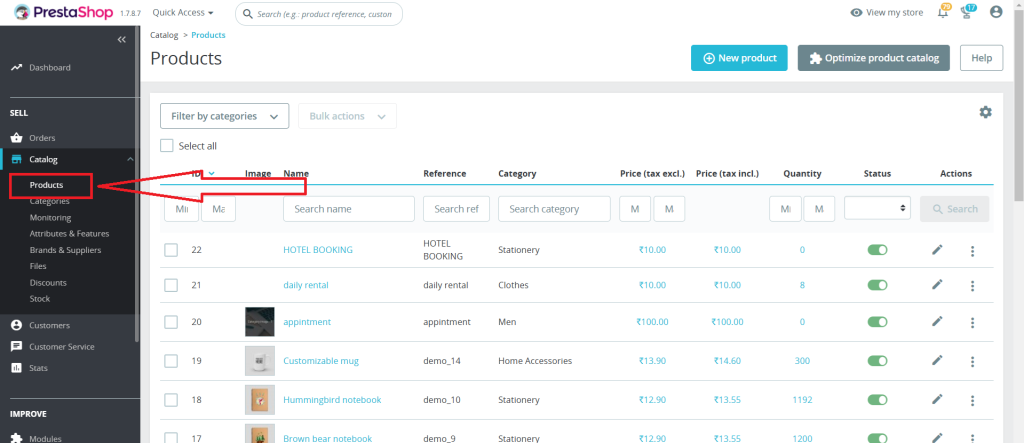This screenshot has height=443, width=1024.
Task: Open notifications bell icon
Action: (x=942, y=12)
